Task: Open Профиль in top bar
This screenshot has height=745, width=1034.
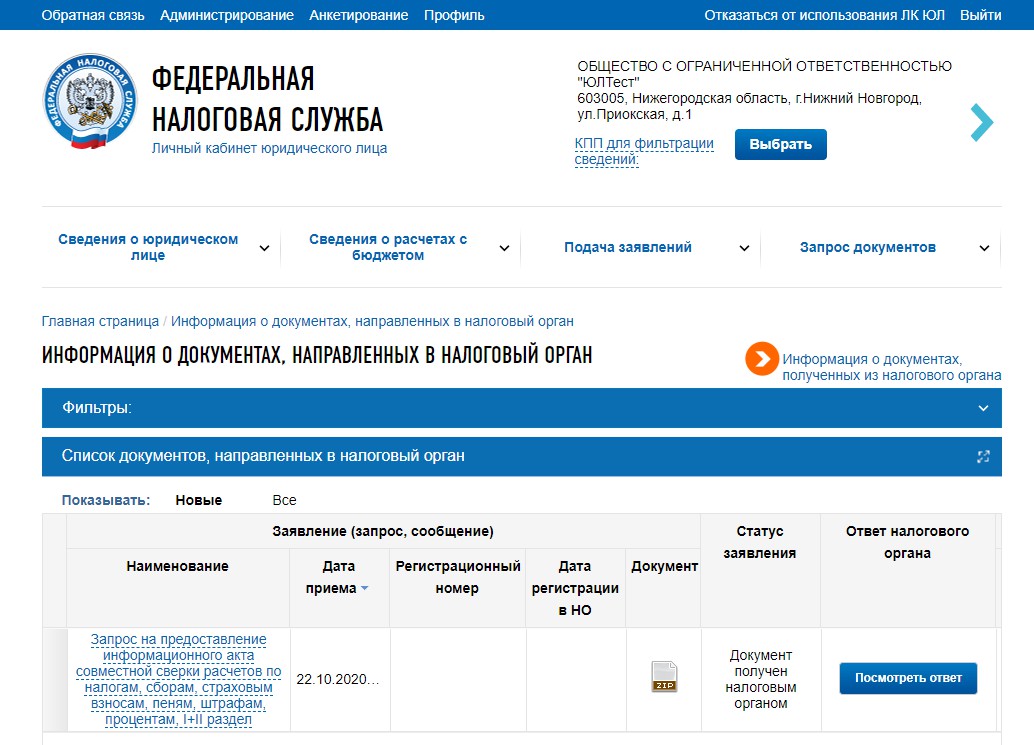Action: click(x=454, y=15)
